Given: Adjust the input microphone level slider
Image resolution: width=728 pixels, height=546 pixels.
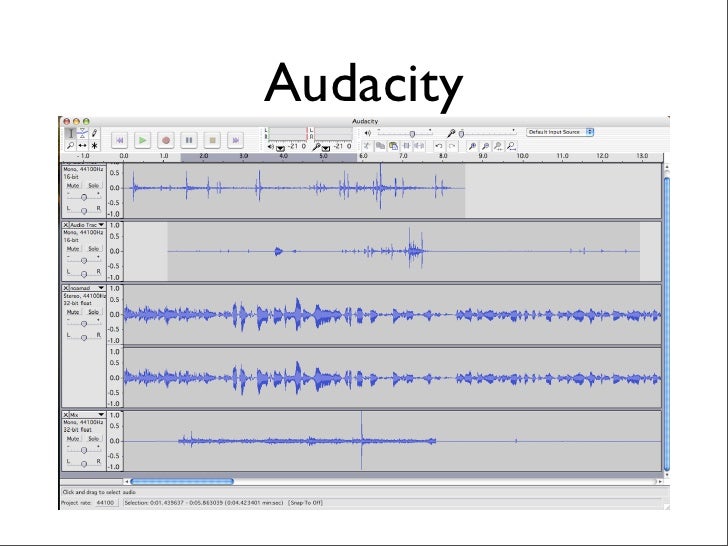Looking at the screenshot, I should pyautogui.click(x=488, y=134).
